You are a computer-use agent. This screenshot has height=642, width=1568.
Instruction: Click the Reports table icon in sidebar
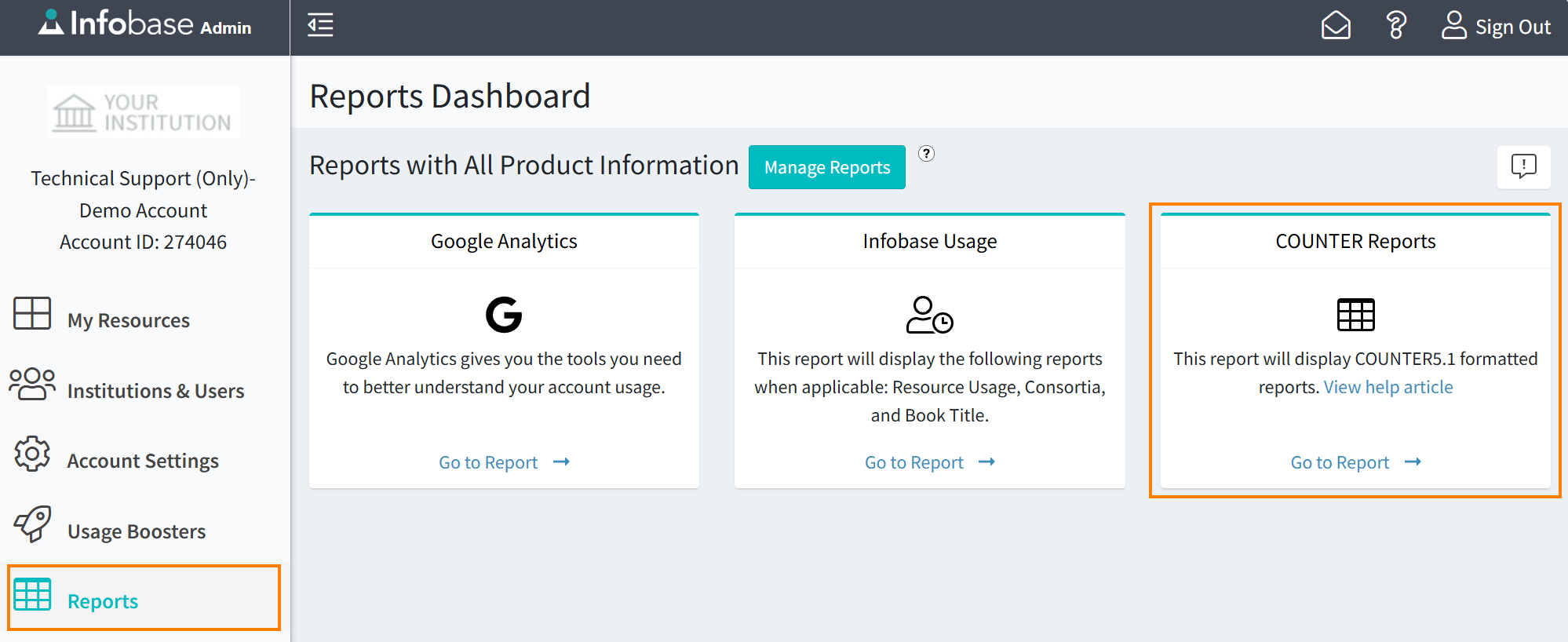coord(32,594)
